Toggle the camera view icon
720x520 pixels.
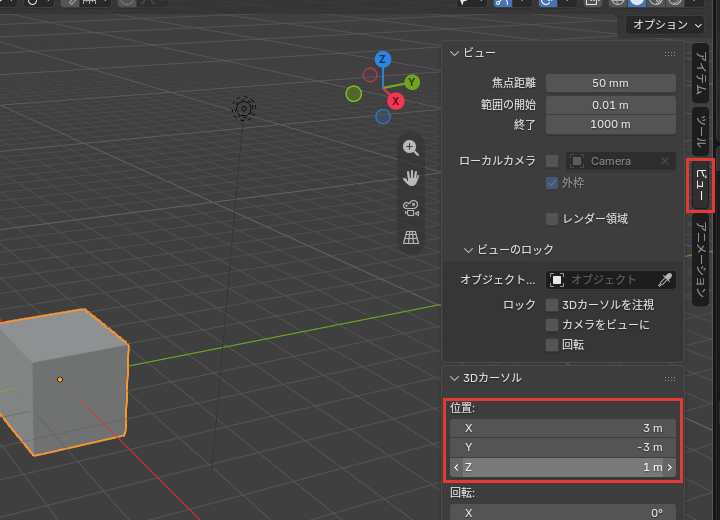[x=411, y=208]
